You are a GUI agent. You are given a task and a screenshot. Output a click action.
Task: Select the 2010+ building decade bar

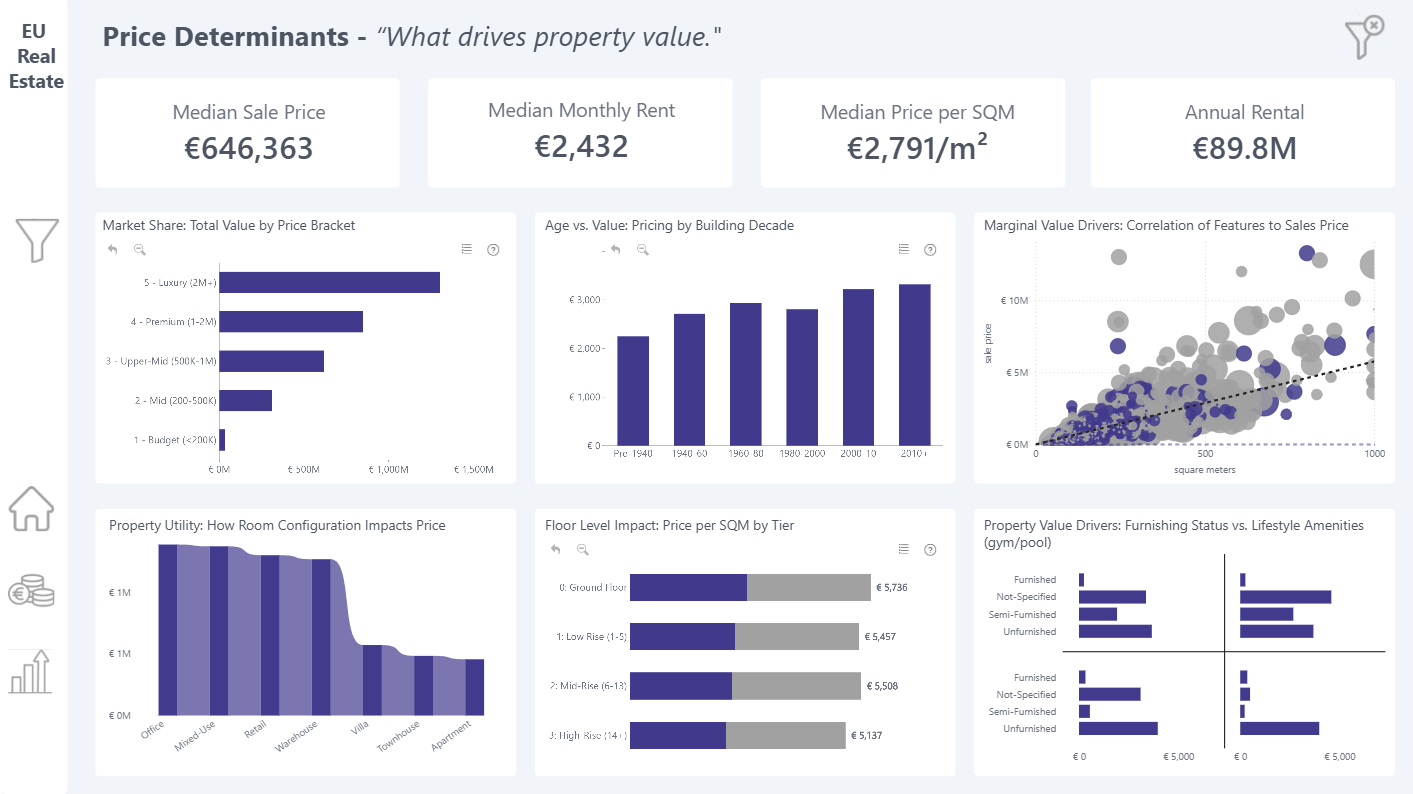click(x=915, y=365)
